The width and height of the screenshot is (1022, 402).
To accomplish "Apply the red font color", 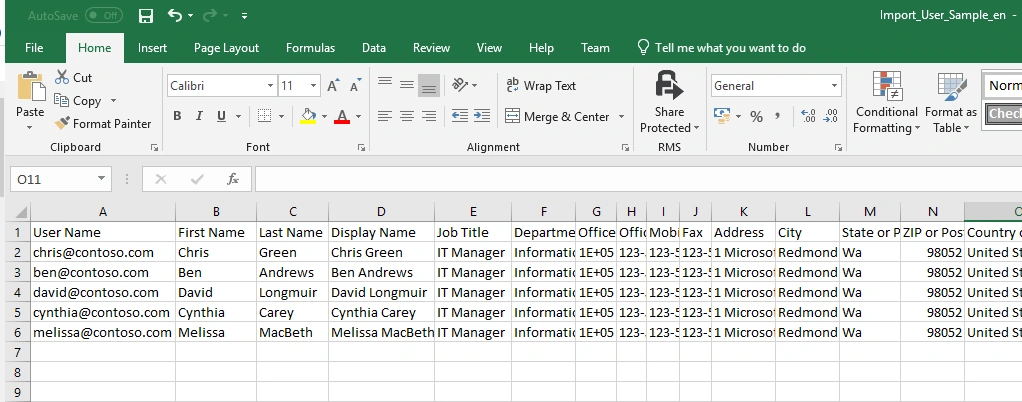I will pyautogui.click(x=342, y=116).
